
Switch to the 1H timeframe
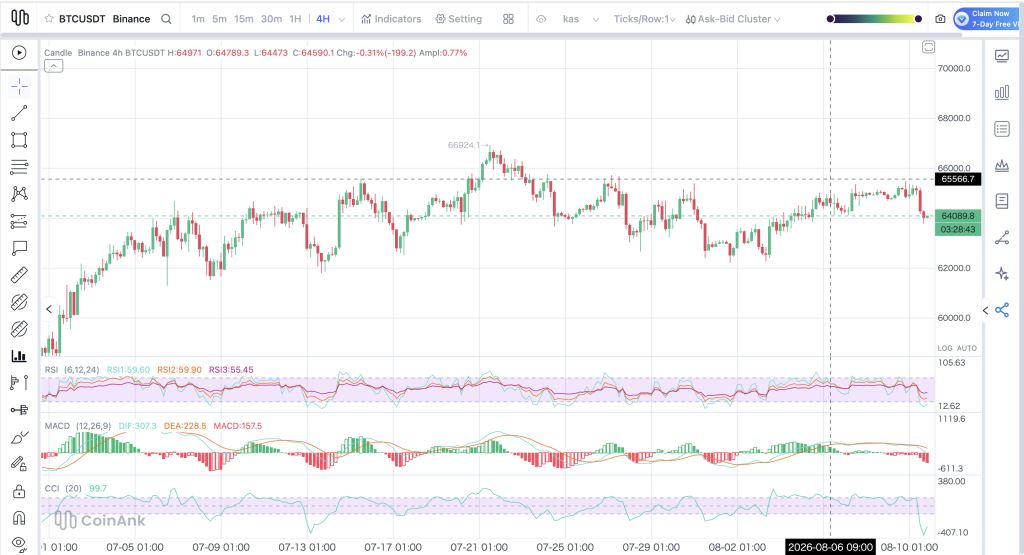(x=295, y=19)
